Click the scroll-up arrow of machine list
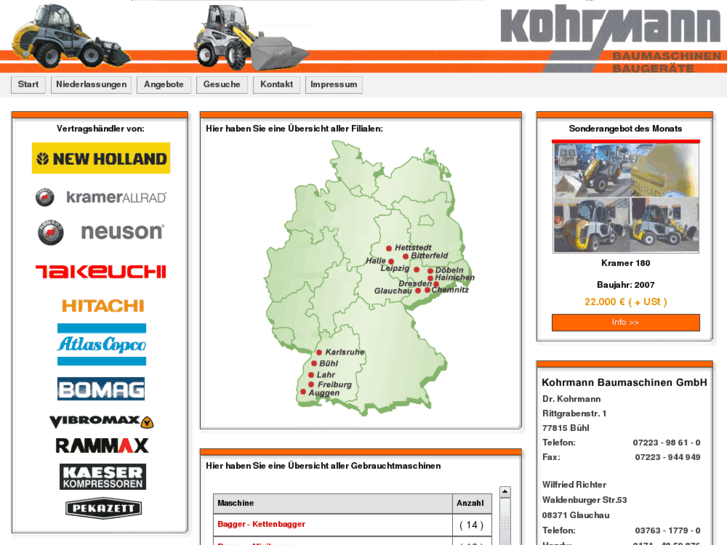This screenshot has width=727, height=545. click(x=505, y=492)
